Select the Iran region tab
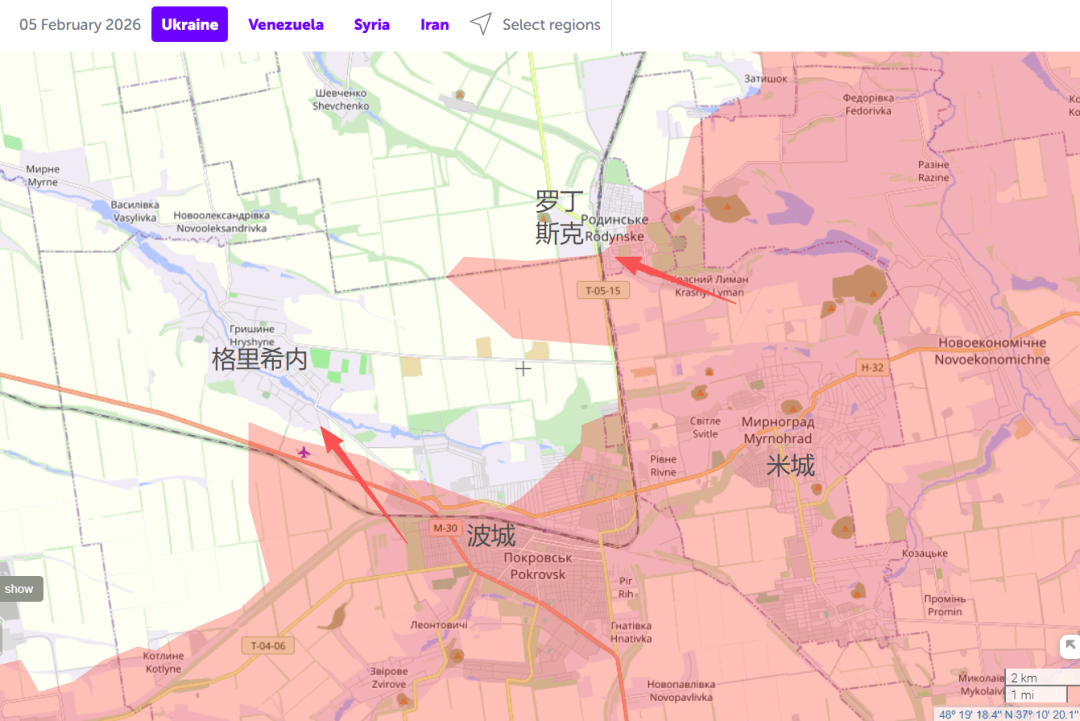Viewport: 1080px width, 721px height. (x=434, y=25)
